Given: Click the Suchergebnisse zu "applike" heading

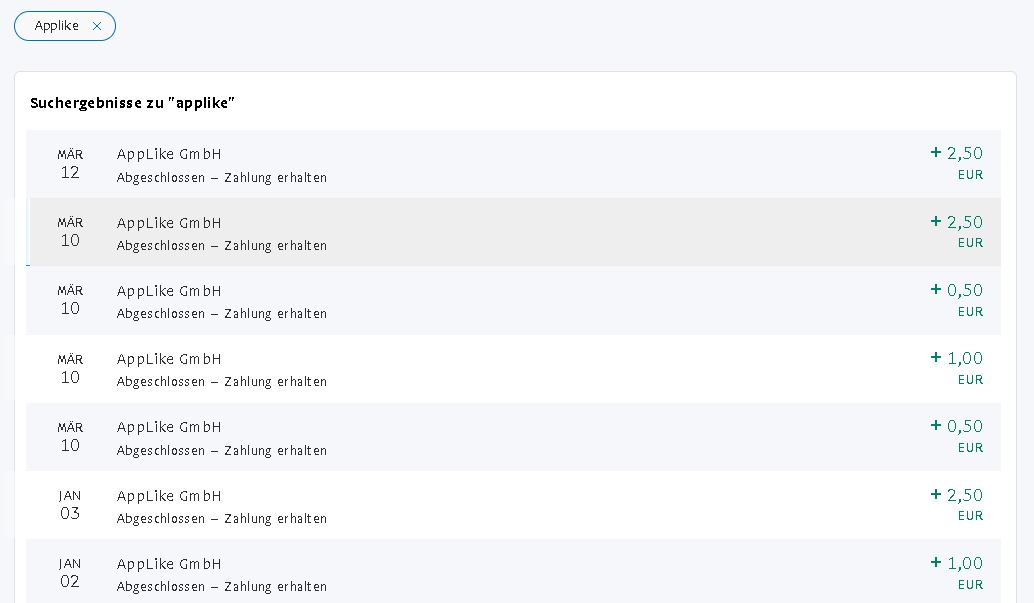Looking at the screenshot, I should (x=133, y=103).
